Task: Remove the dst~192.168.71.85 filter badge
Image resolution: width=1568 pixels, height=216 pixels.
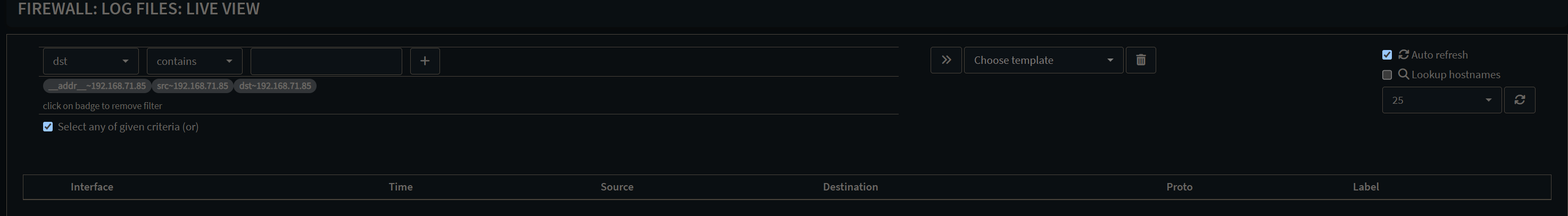Action: point(275,86)
